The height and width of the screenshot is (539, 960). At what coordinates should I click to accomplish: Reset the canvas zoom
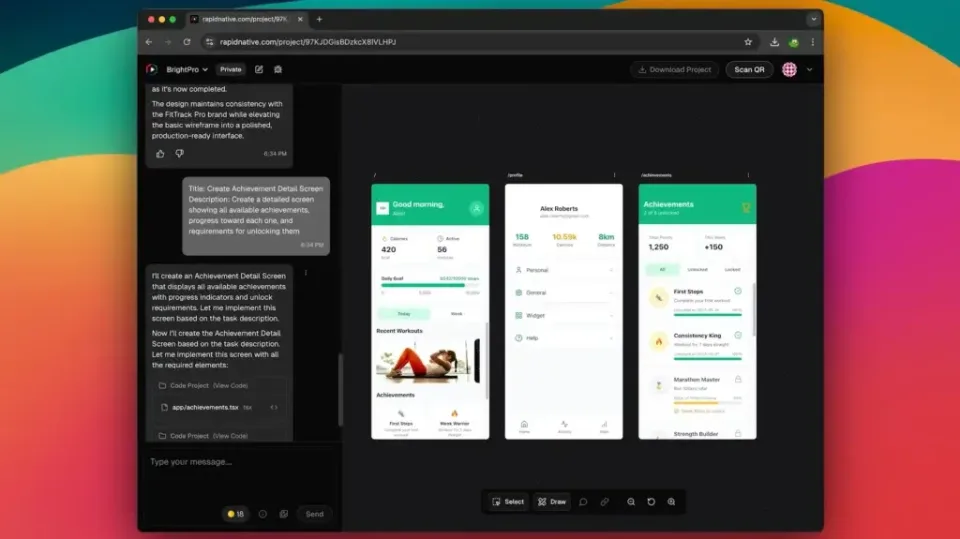coord(651,502)
